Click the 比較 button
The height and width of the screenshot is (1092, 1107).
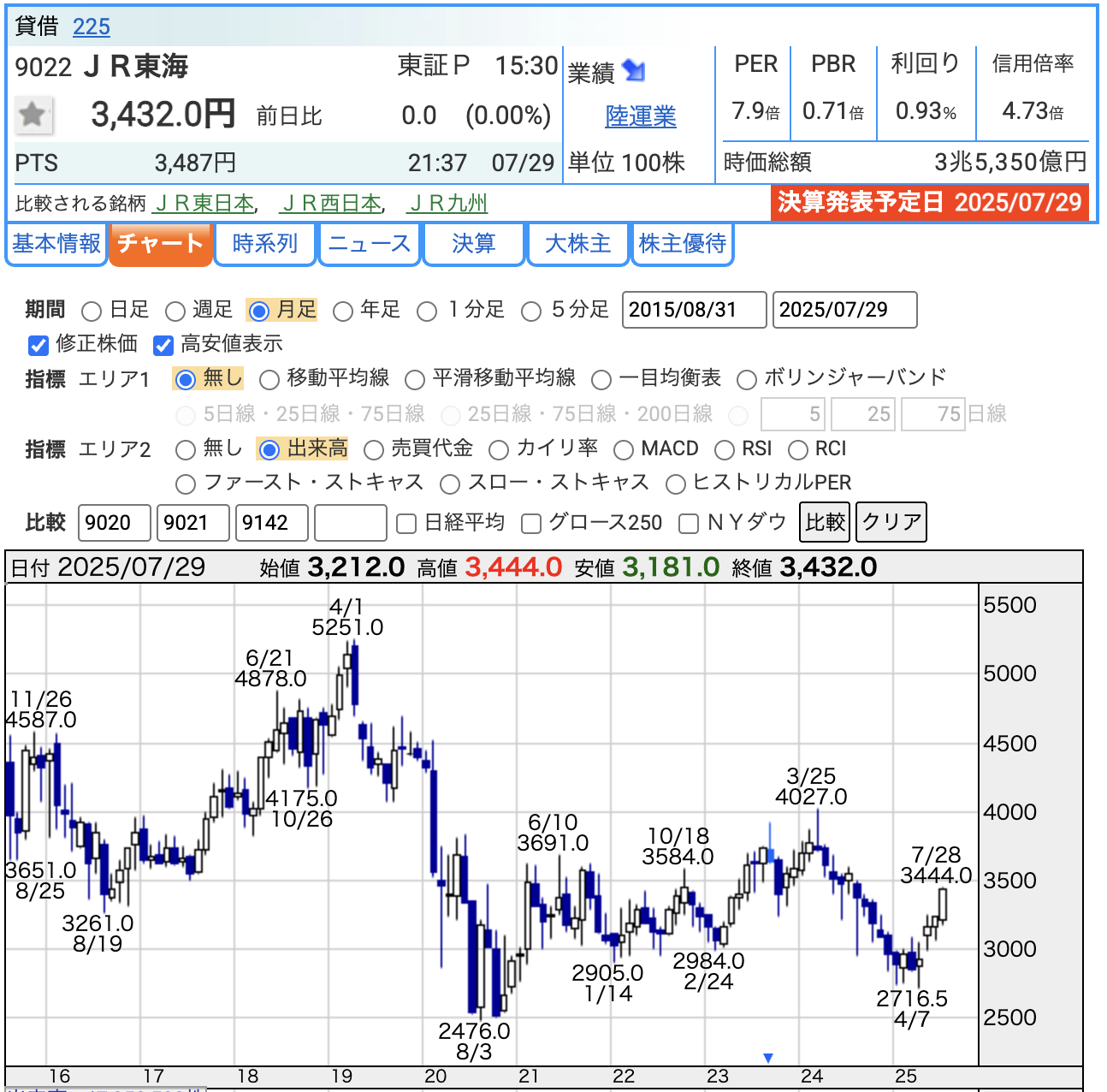(826, 522)
